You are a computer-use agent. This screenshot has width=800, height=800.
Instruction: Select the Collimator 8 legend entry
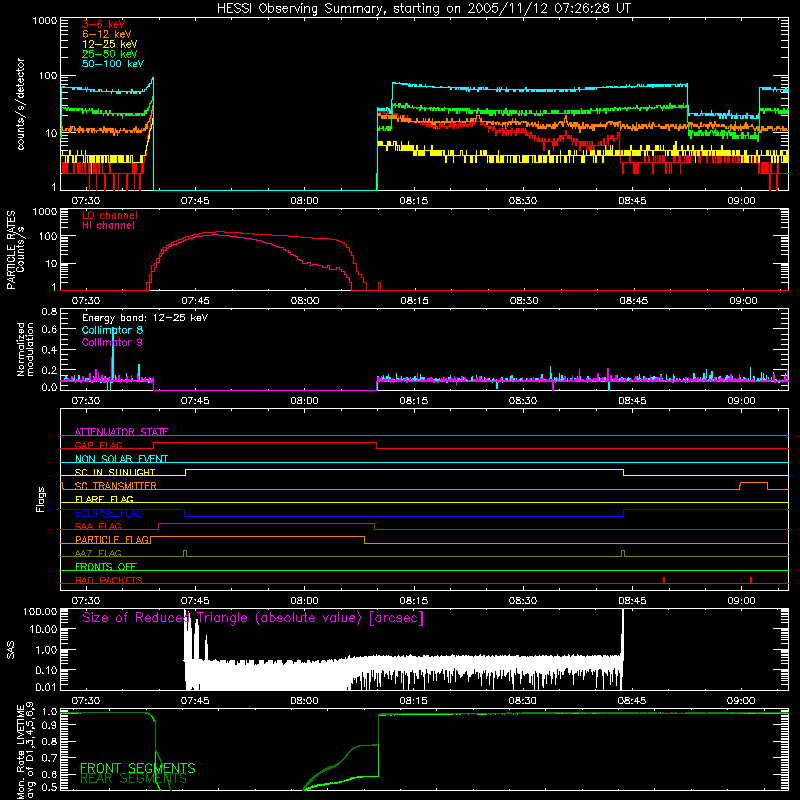112,330
